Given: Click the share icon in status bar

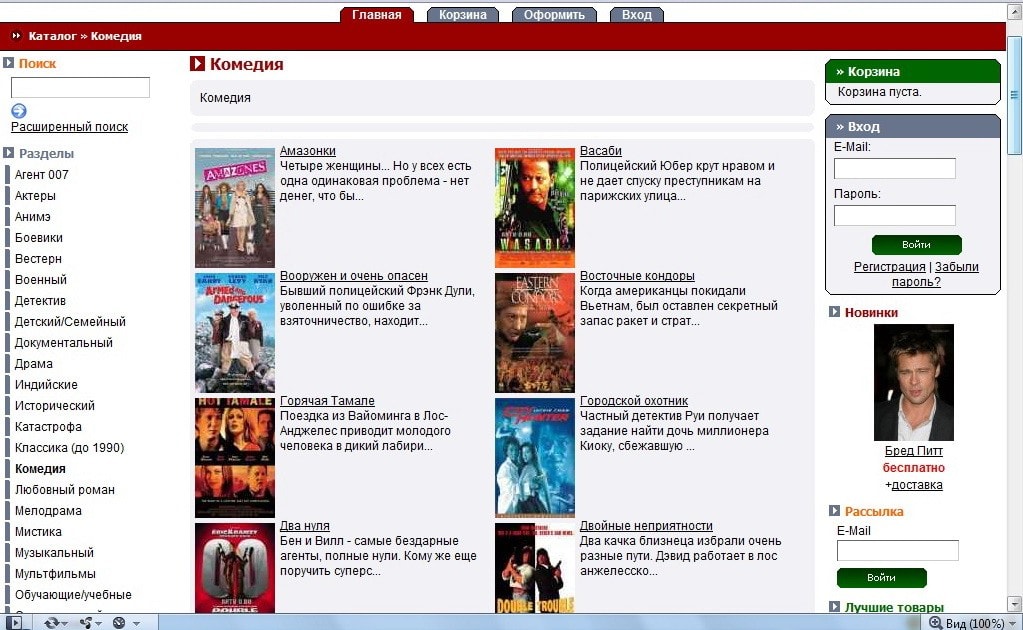Looking at the screenshot, I should 86,623.
